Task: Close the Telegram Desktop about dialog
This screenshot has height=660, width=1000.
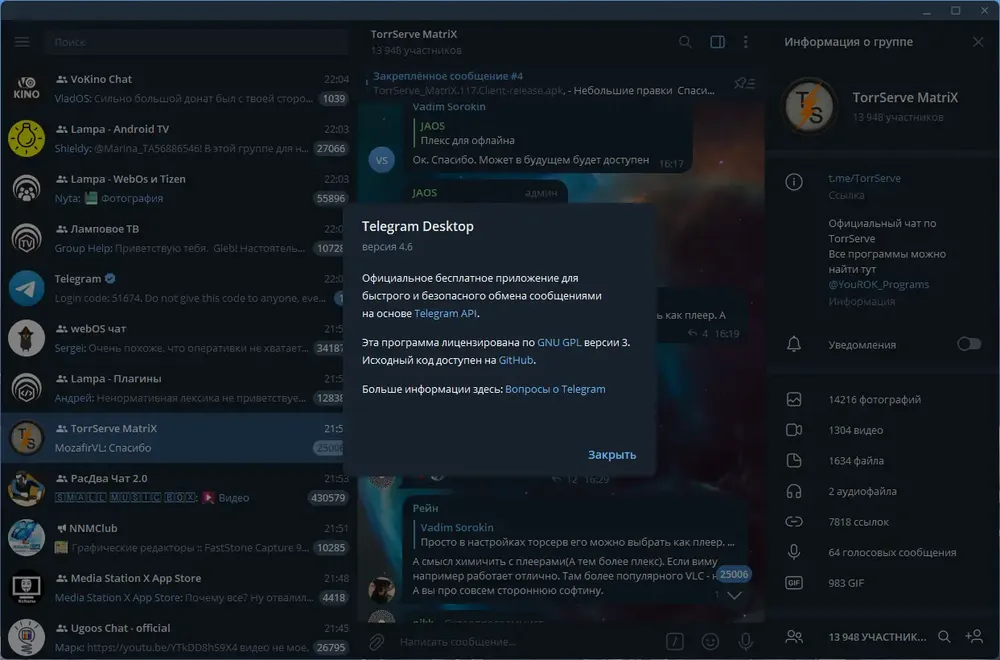Action: pyautogui.click(x=612, y=455)
